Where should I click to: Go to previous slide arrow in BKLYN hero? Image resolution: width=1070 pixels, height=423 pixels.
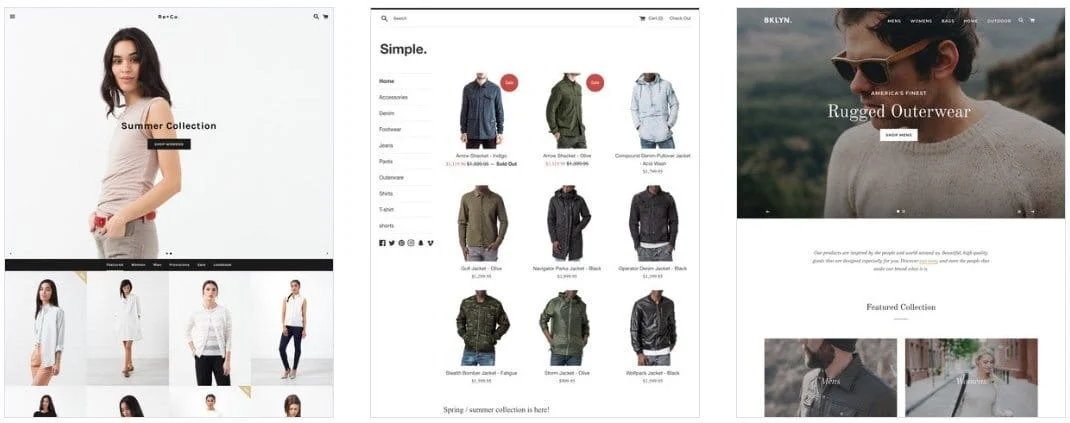[768, 212]
